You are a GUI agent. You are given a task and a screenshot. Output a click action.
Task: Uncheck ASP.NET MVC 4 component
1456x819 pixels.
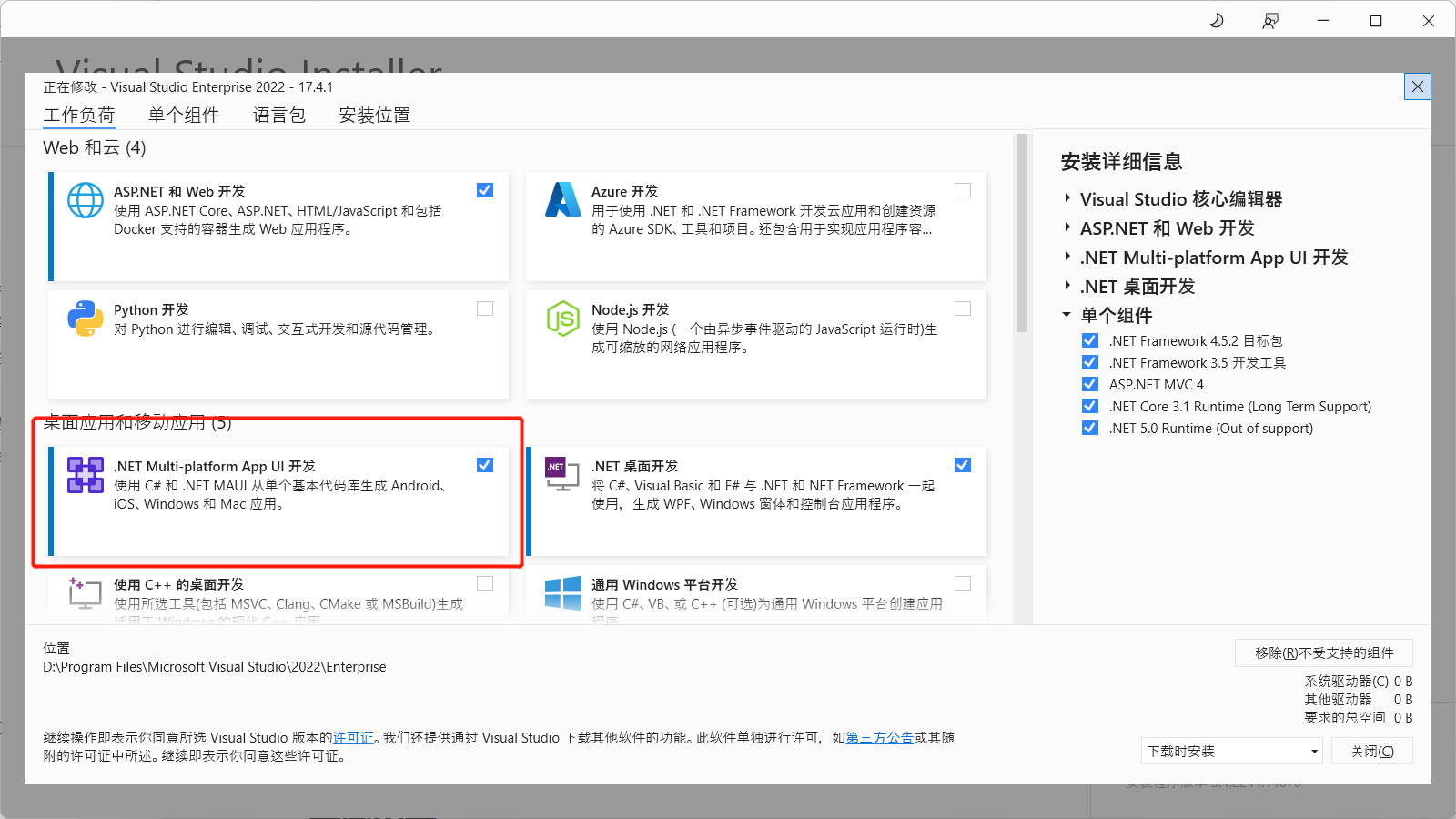click(1090, 384)
